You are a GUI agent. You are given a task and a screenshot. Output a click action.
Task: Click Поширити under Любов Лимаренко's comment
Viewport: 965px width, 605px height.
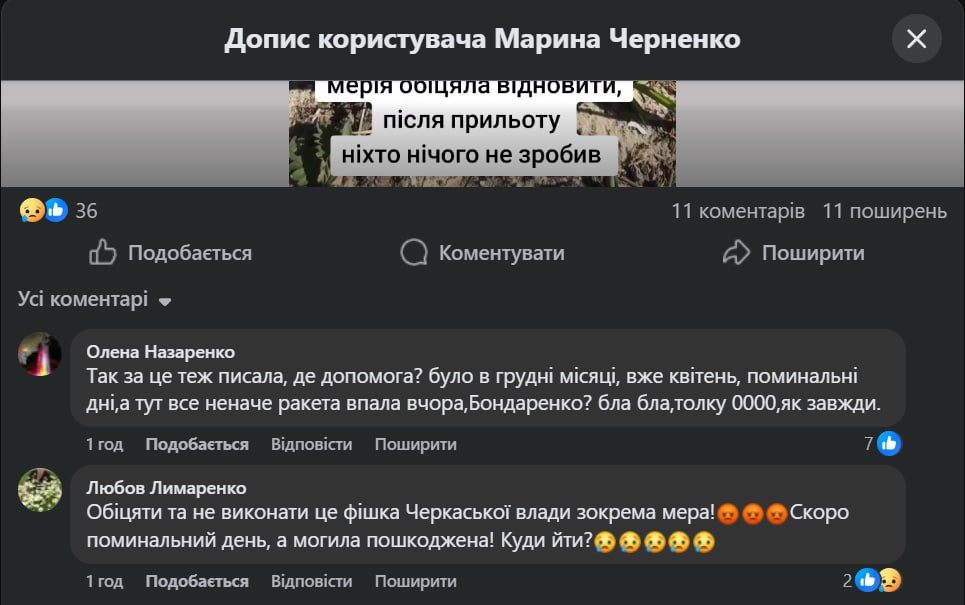(x=417, y=580)
